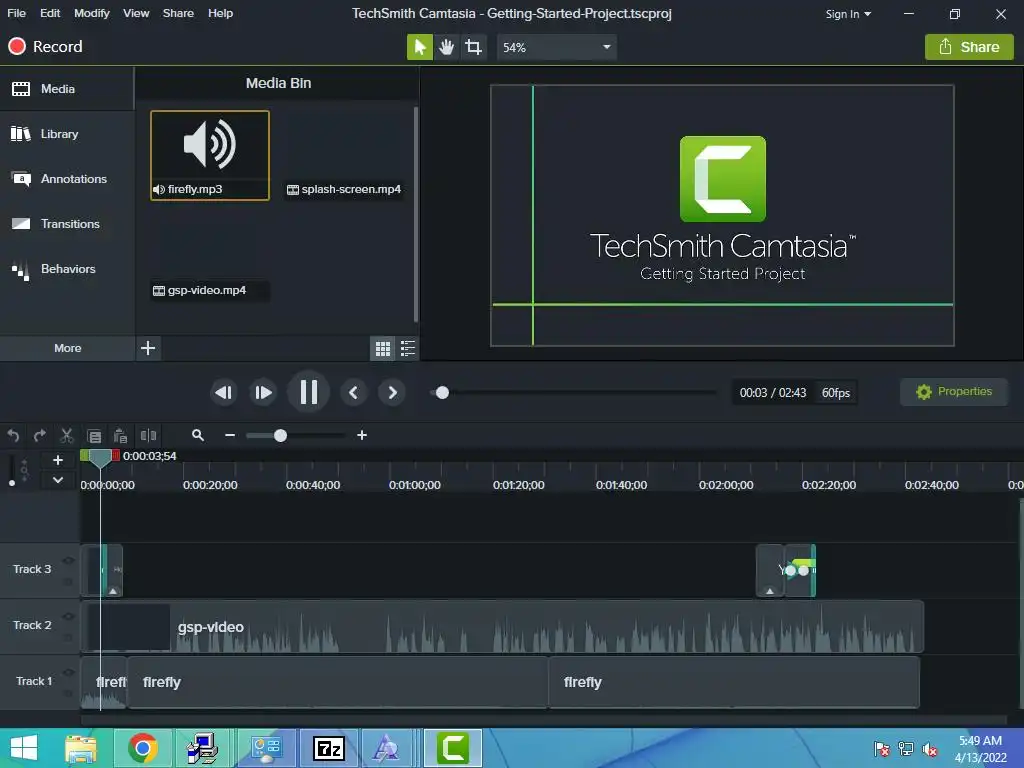The image size is (1024, 768).
Task: Switch to the Media tab
Action: point(67,89)
